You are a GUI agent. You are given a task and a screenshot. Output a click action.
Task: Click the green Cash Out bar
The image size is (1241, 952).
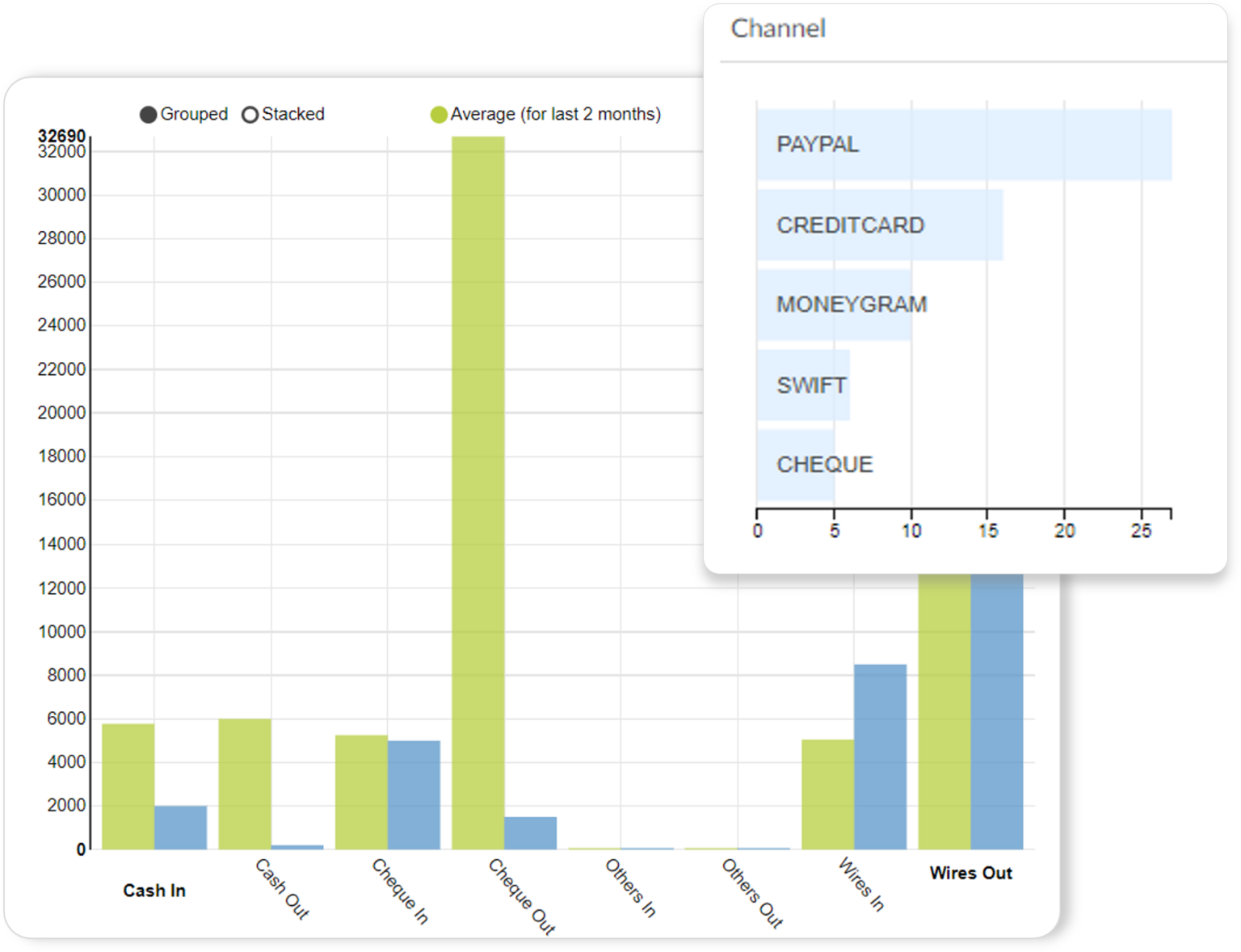point(244,784)
